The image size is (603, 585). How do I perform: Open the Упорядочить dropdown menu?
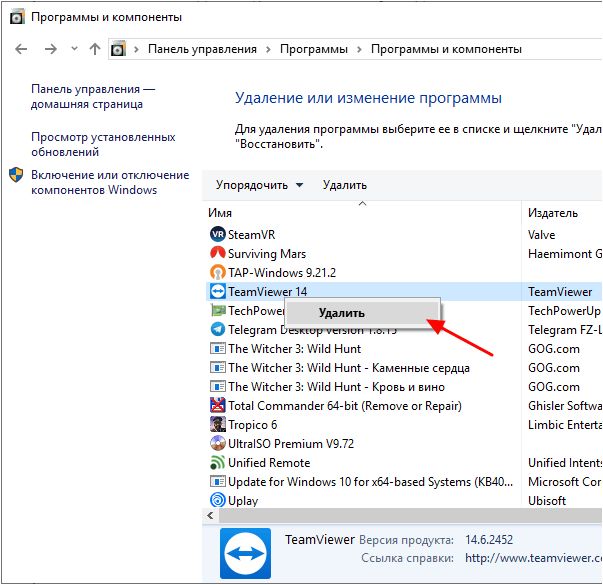click(259, 185)
